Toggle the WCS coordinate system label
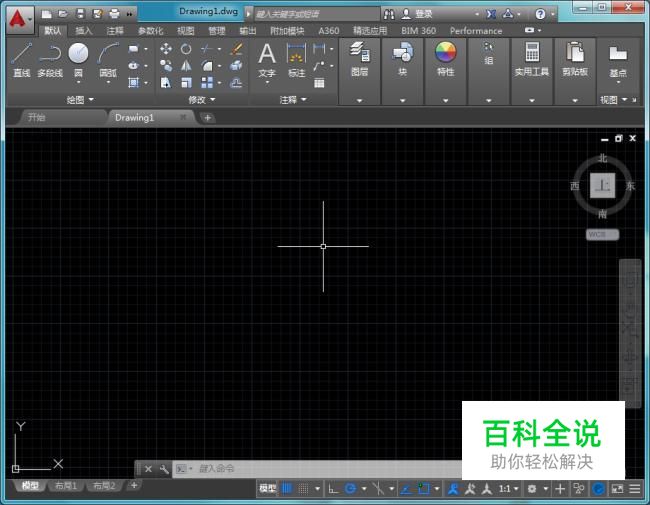The image size is (650, 505). pyautogui.click(x=601, y=234)
